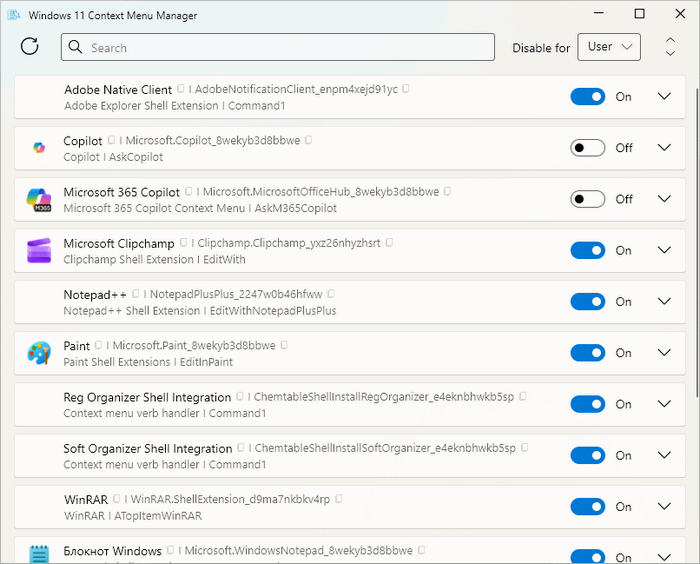Turn off Adobe Native Client toggle
Screen dimensions: 700x564
[588, 96]
